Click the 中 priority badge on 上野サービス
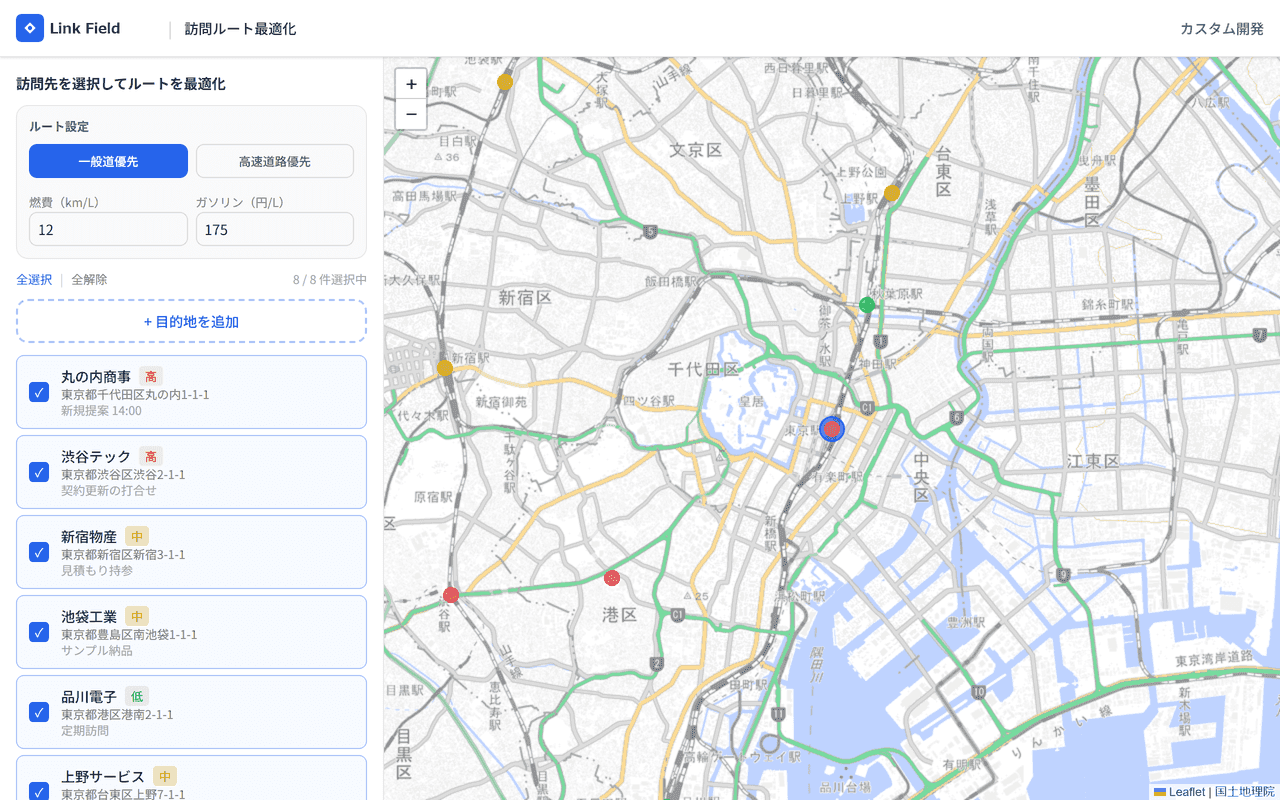 (x=165, y=776)
